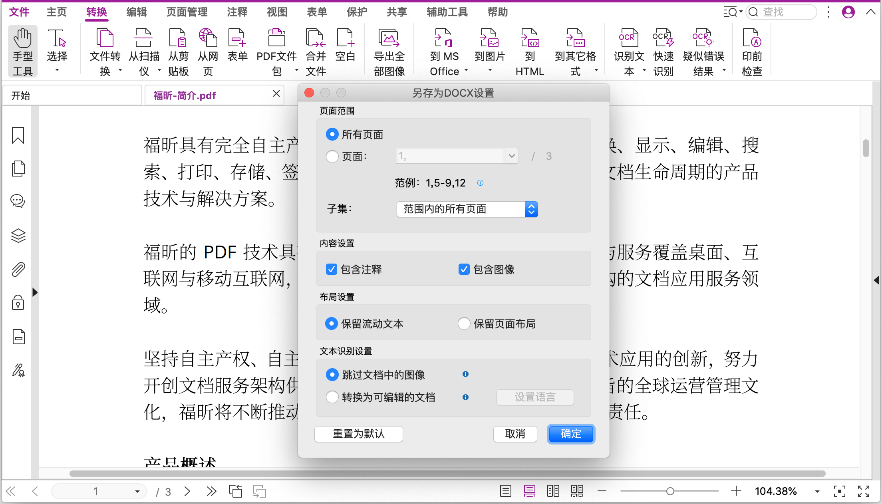Open the File Convert tool
Viewport: 882px width, 504px height.
105,51
